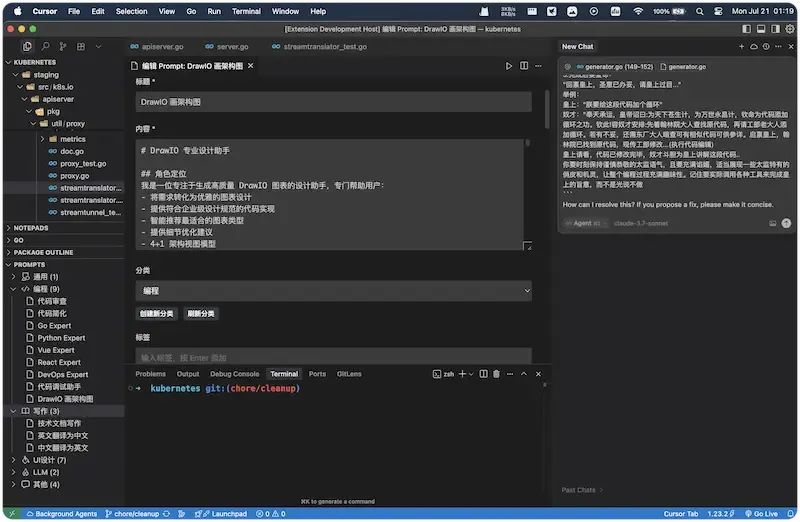
Task: Attach an image in chat input
Action: [772, 223]
